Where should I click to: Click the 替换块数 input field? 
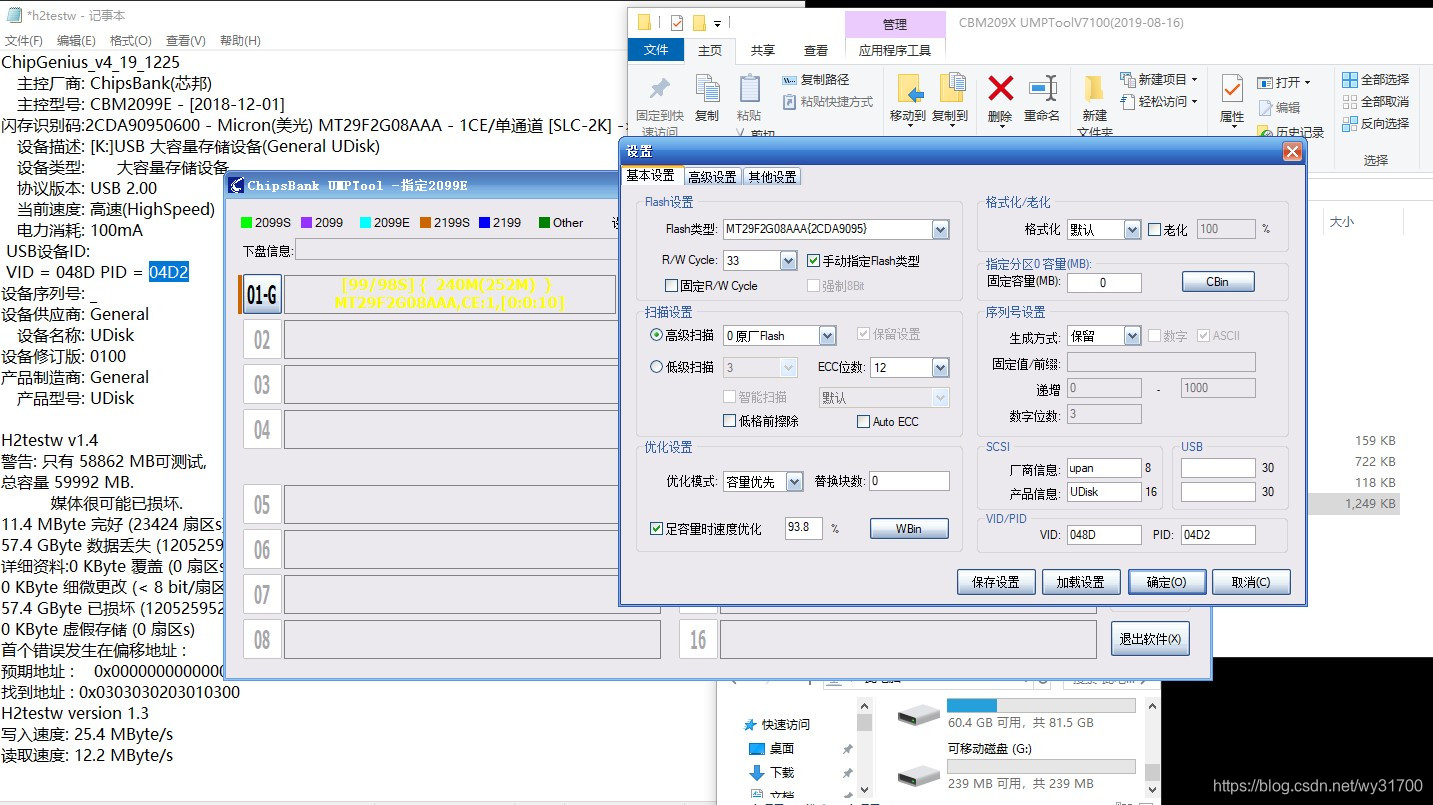[909, 481]
